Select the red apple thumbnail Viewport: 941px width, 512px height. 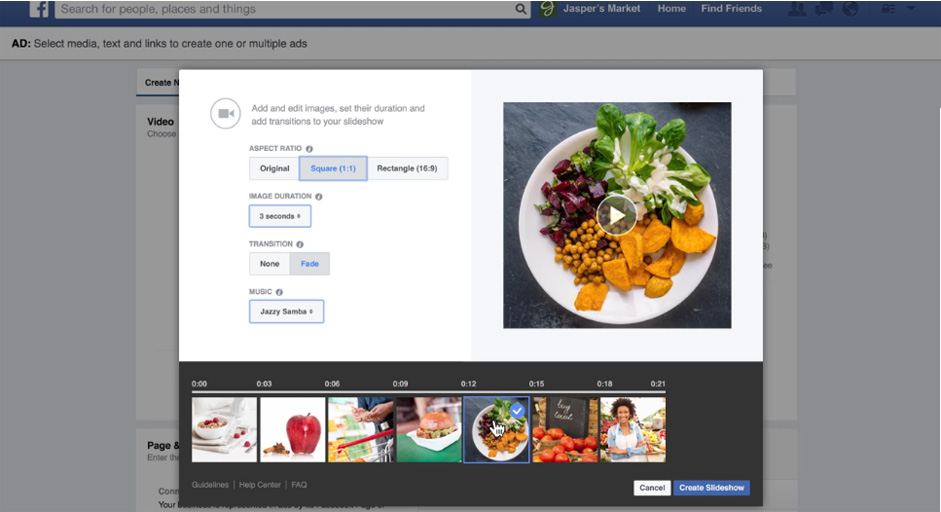[292, 430]
